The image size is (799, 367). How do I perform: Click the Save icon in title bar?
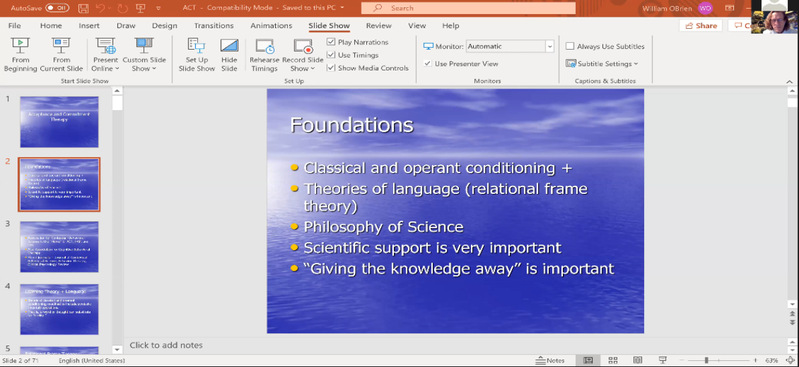click(84, 8)
